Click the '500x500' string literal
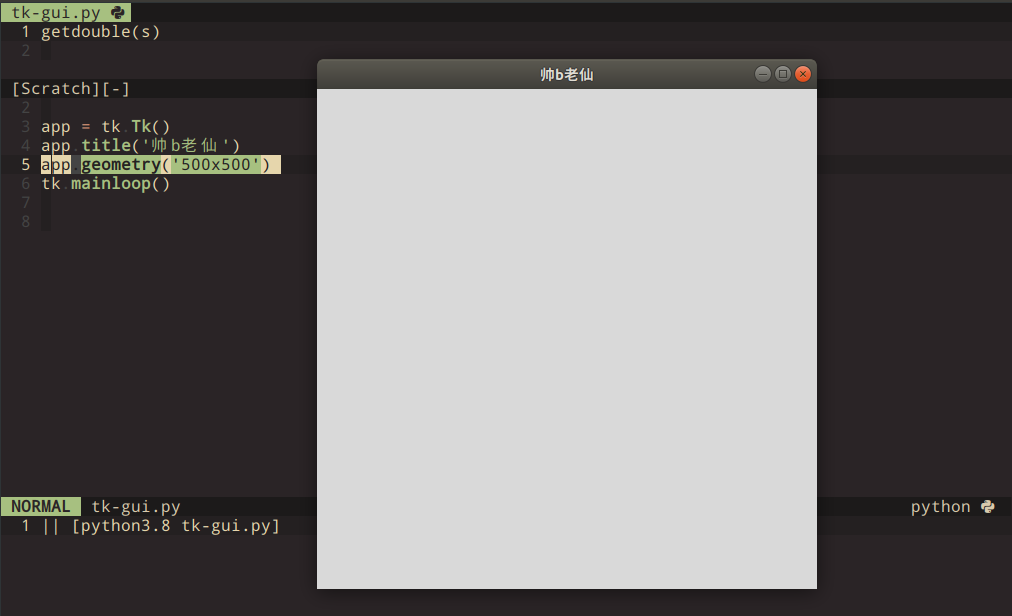This screenshot has height=616, width=1012. (x=216, y=165)
